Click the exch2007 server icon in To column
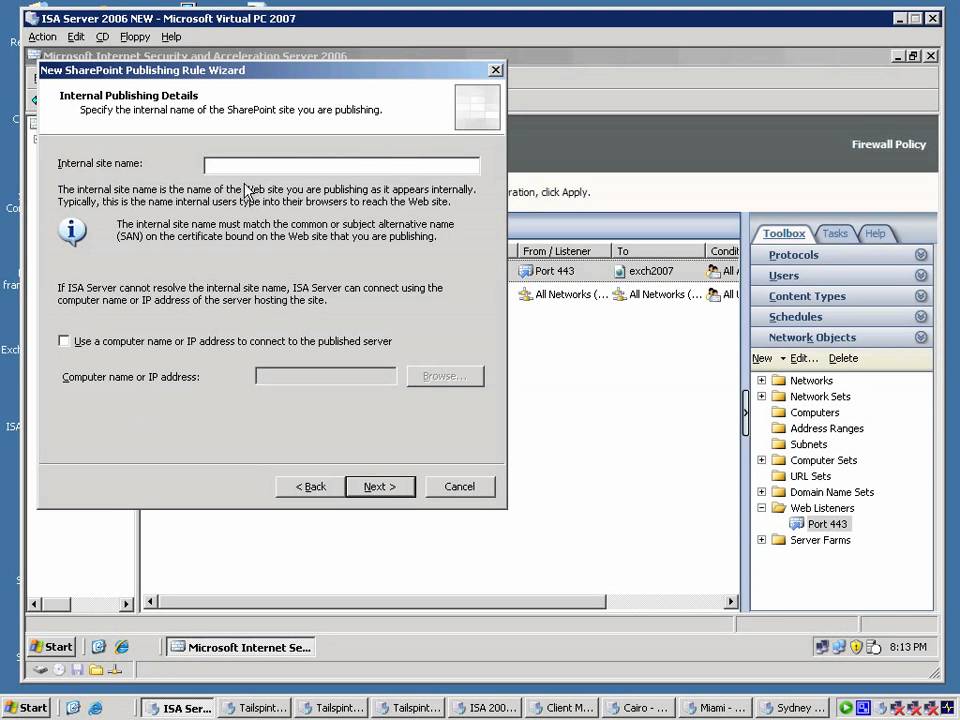The height and width of the screenshot is (720, 960). (x=620, y=271)
